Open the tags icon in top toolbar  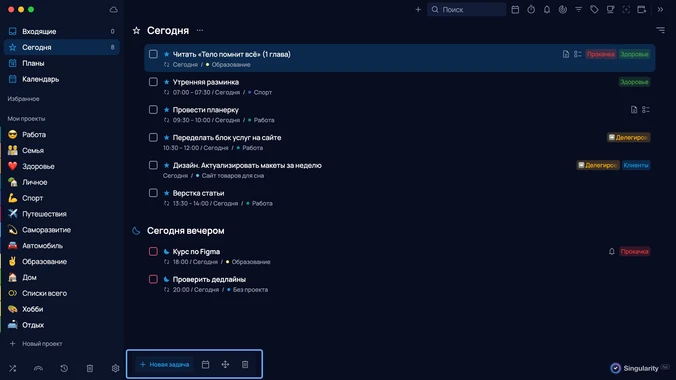click(594, 9)
